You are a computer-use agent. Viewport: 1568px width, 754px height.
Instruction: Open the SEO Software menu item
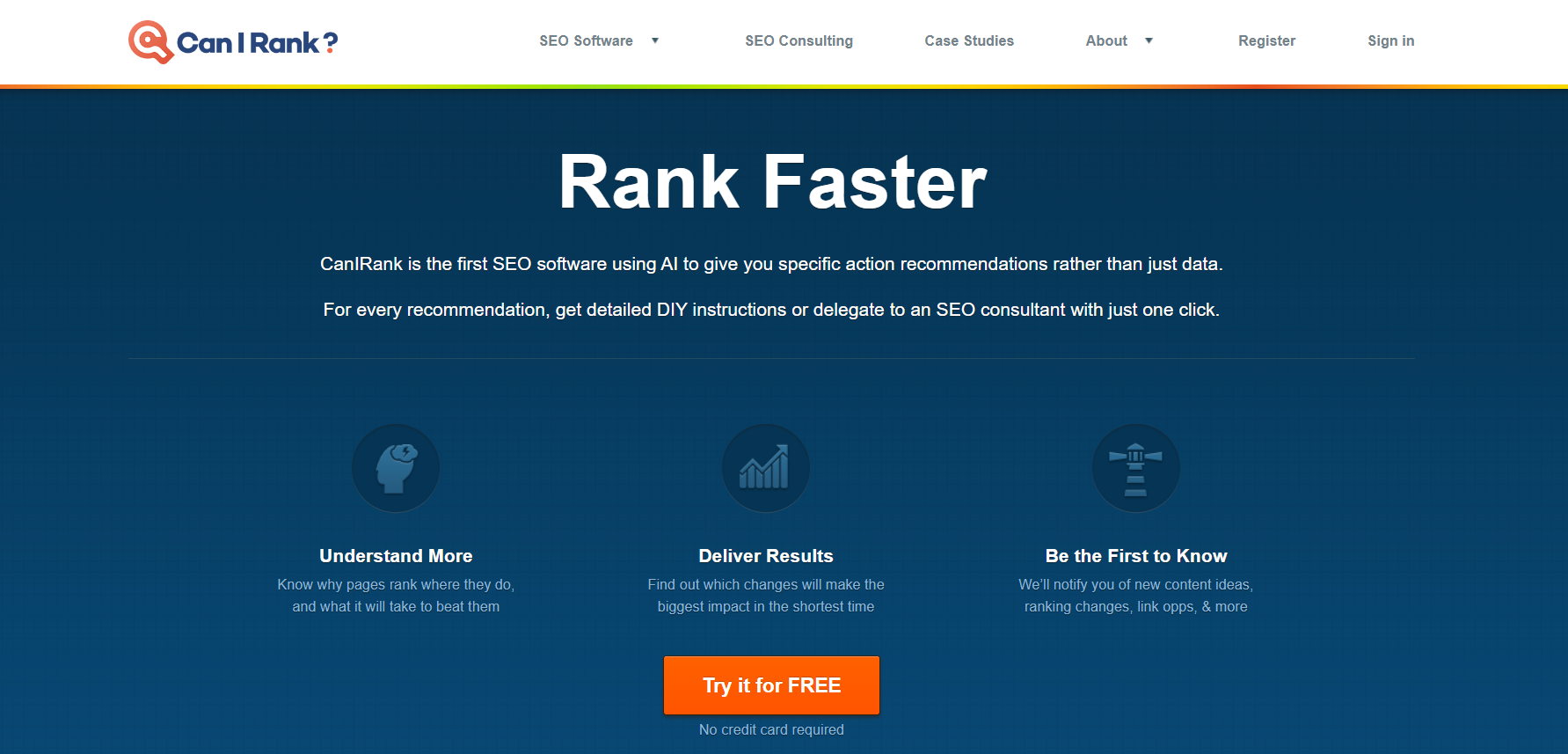click(x=586, y=40)
